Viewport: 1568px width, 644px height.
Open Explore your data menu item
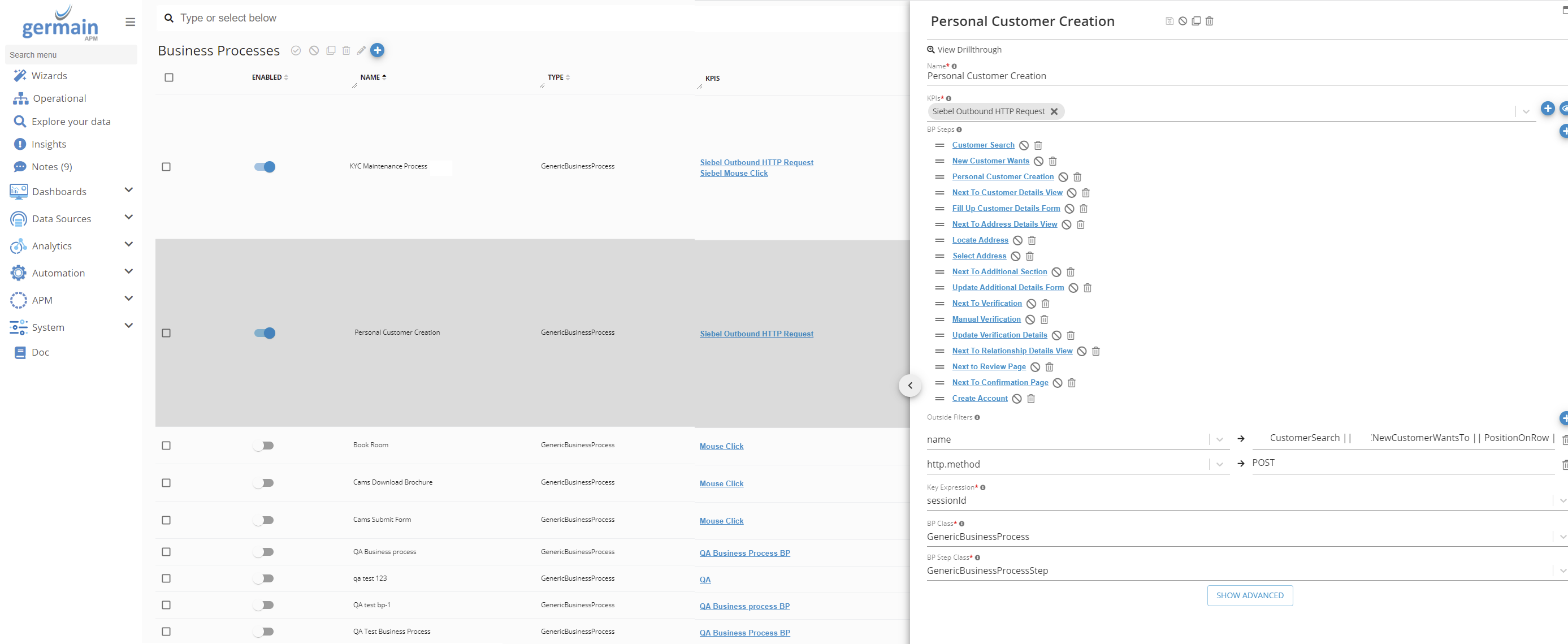(71, 122)
